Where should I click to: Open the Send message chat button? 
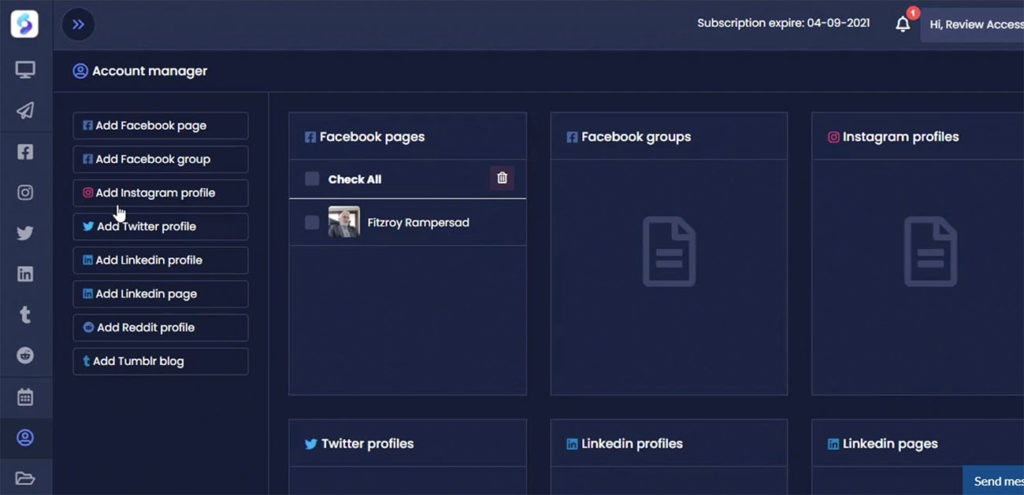click(993, 481)
